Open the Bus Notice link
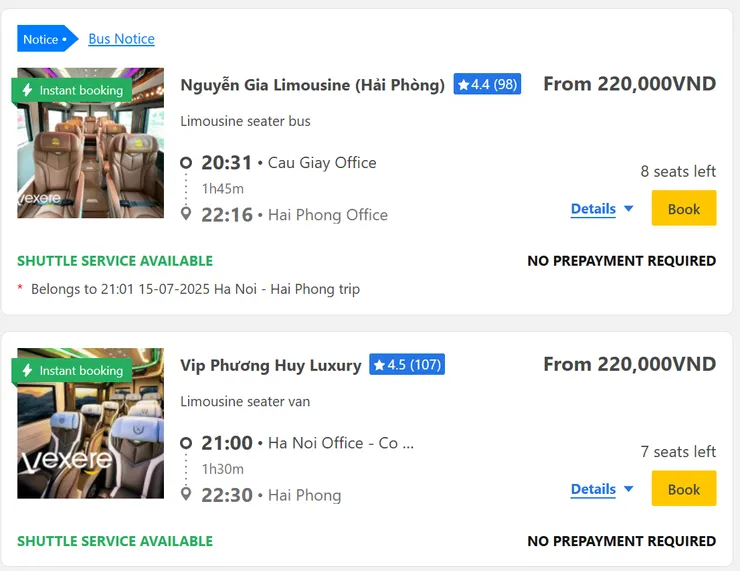The image size is (740, 571). [121, 39]
